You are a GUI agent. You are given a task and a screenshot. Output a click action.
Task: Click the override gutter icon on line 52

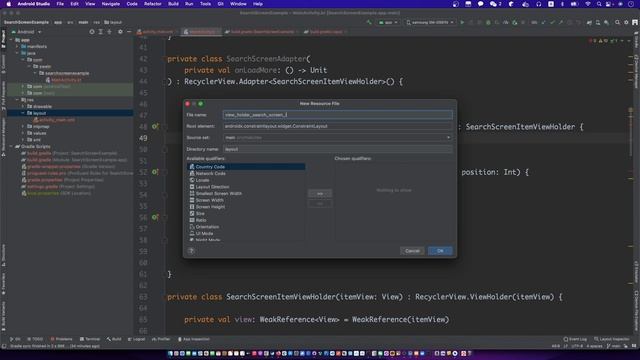(x=155, y=172)
